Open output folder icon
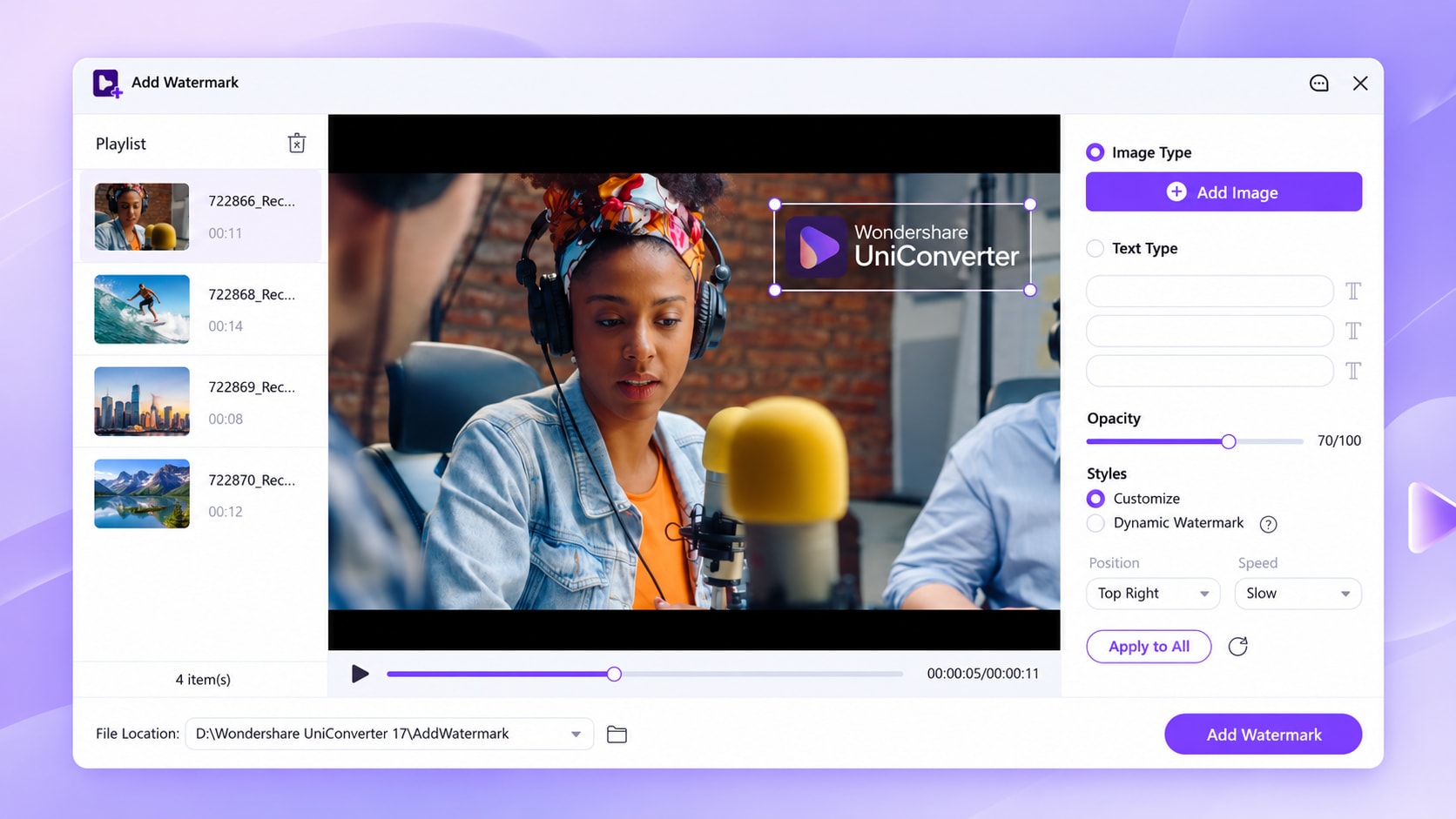1456x819 pixels. [x=617, y=735]
